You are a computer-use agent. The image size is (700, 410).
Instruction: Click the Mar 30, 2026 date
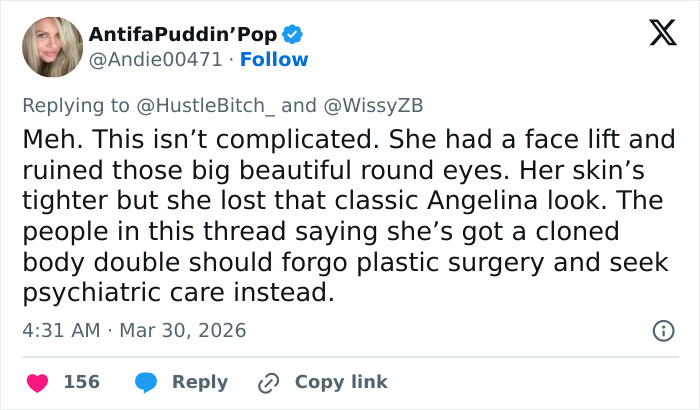click(183, 330)
